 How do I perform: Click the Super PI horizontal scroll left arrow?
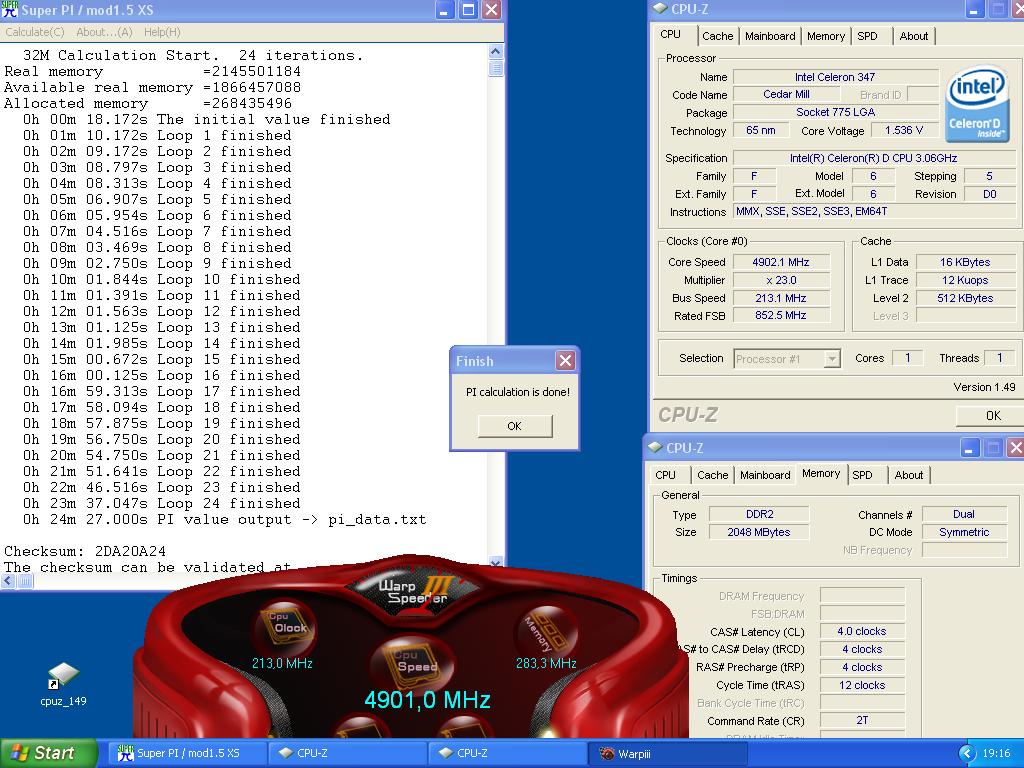pos(8,581)
